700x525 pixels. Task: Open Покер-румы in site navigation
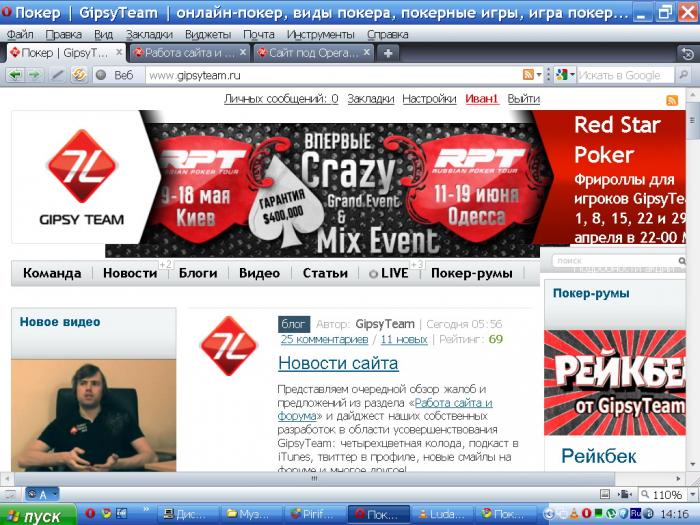471,273
